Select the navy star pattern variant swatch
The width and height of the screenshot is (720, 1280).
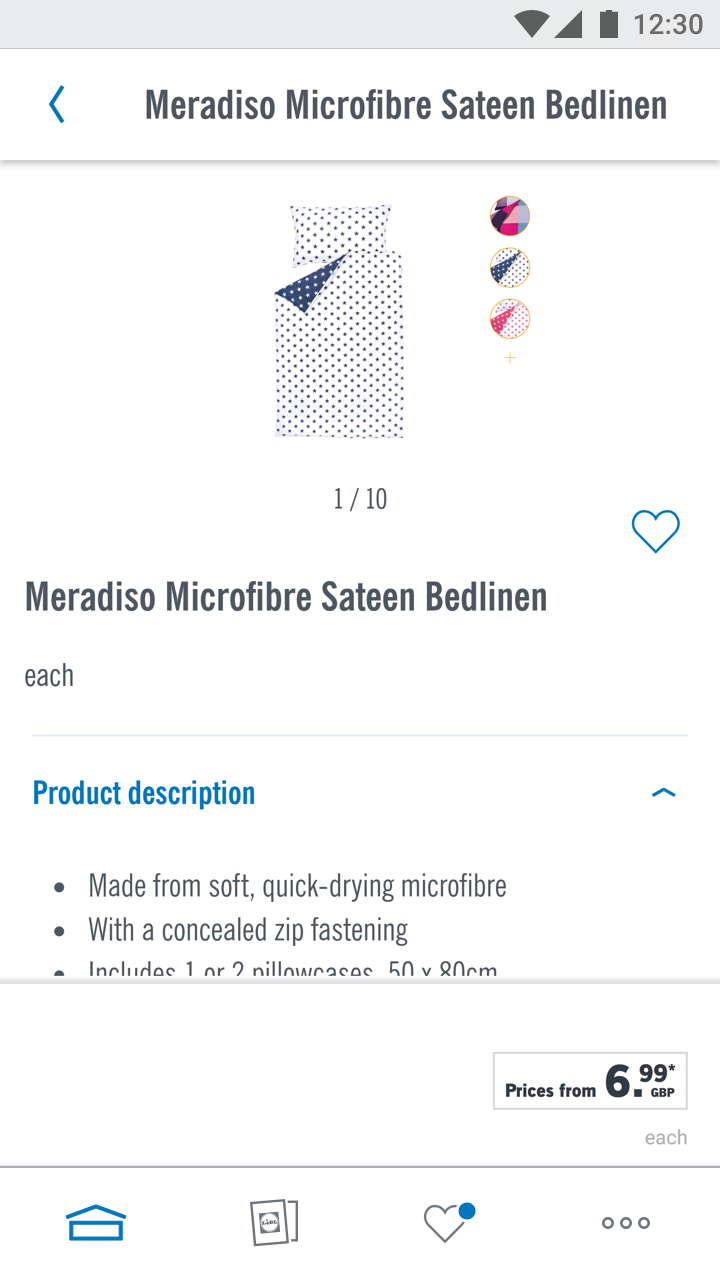(509, 267)
